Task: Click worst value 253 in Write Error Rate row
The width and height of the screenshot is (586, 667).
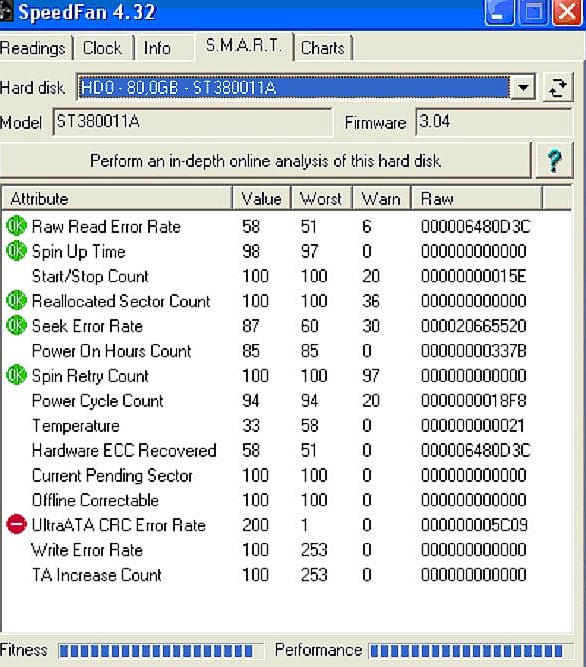Action: [314, 550]
